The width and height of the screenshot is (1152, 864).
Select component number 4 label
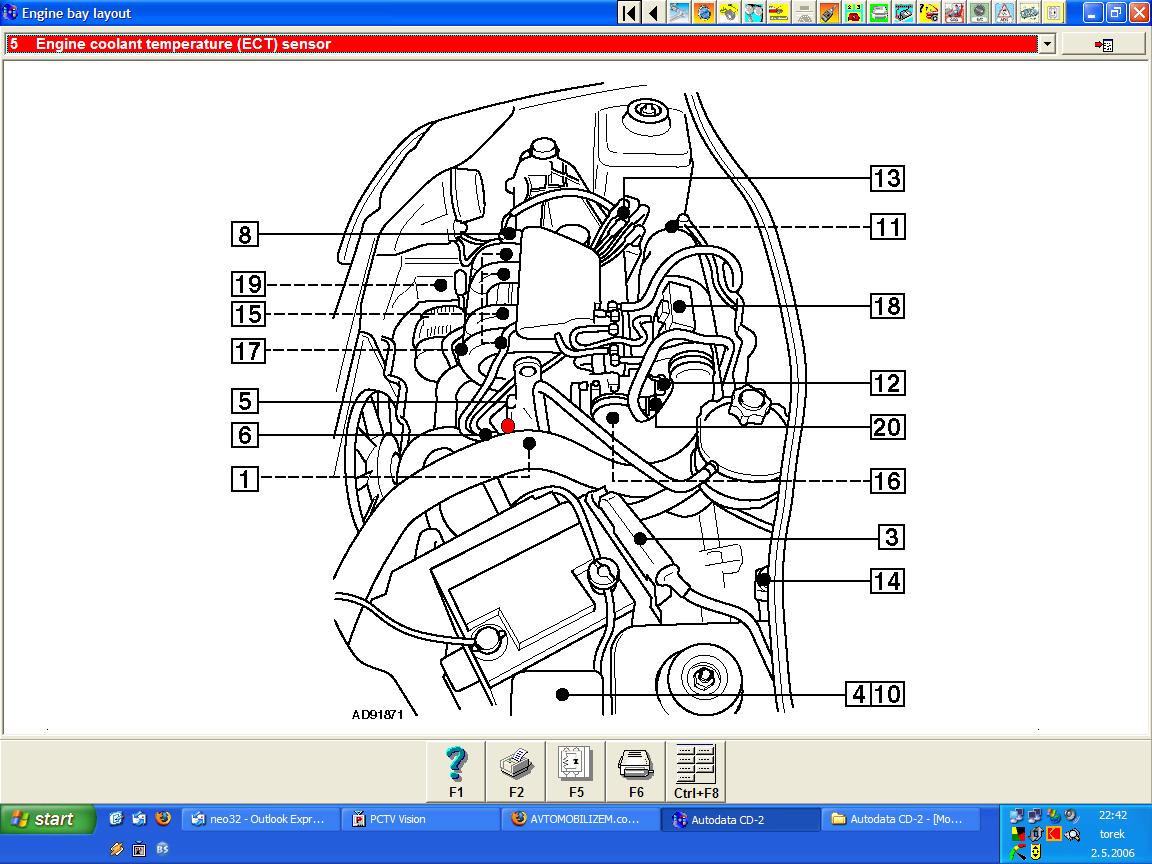[x=859, y=694]
